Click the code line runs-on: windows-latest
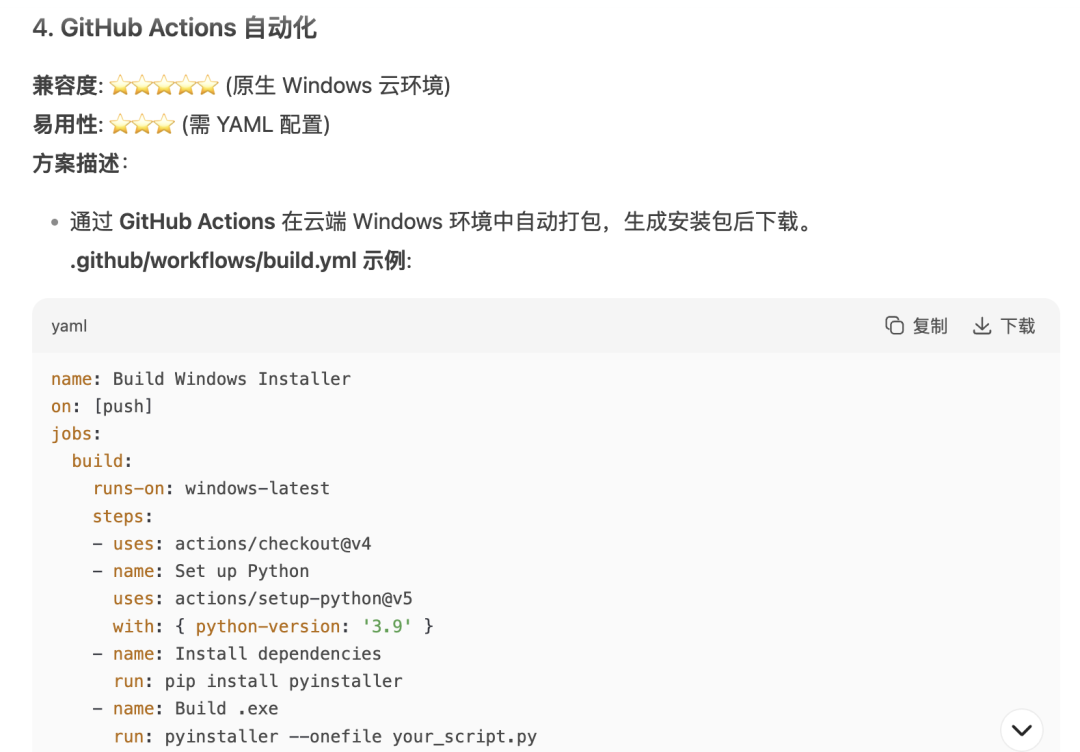1080x752 pixels. (211, 488)
